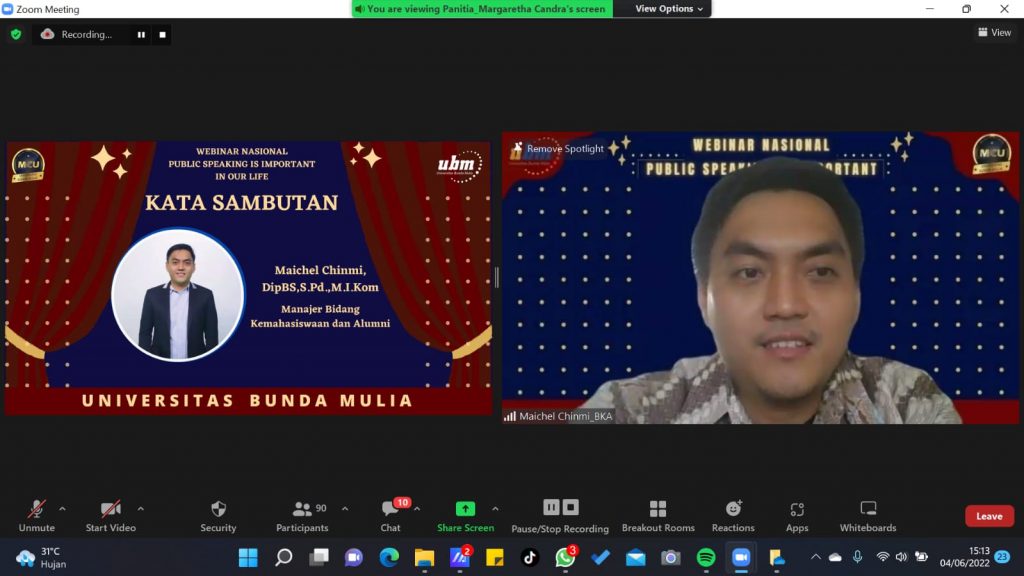
Task: Open the Chat panel with 10 unread
Action: click(x=391, y=516)
